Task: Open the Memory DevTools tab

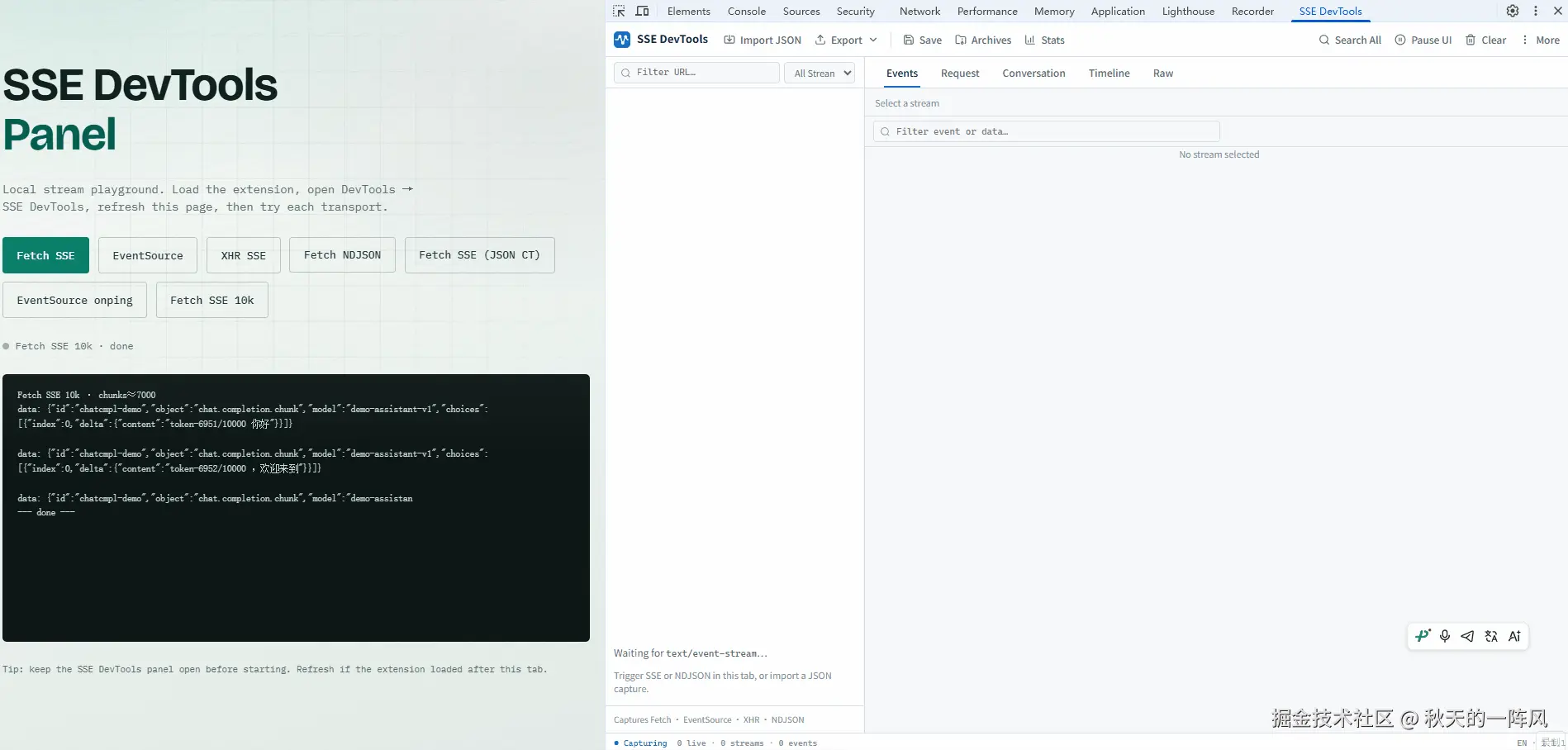Action: (x=1054, y=12)
